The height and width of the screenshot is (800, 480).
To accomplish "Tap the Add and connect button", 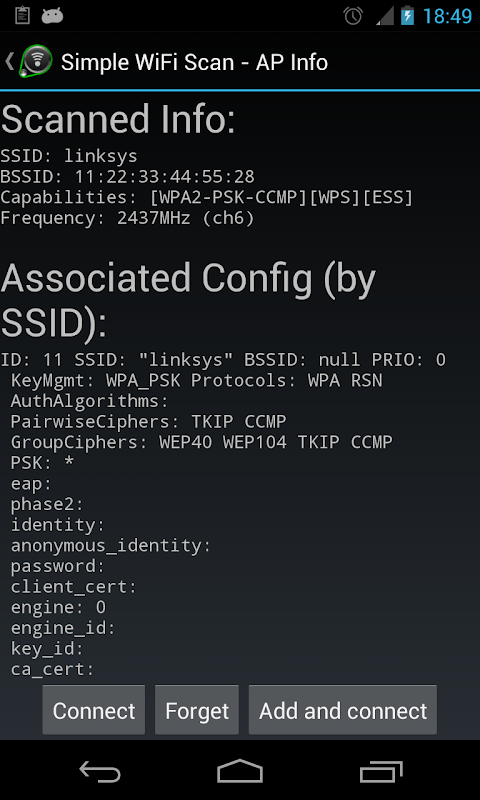I will [x=343, y=711].
